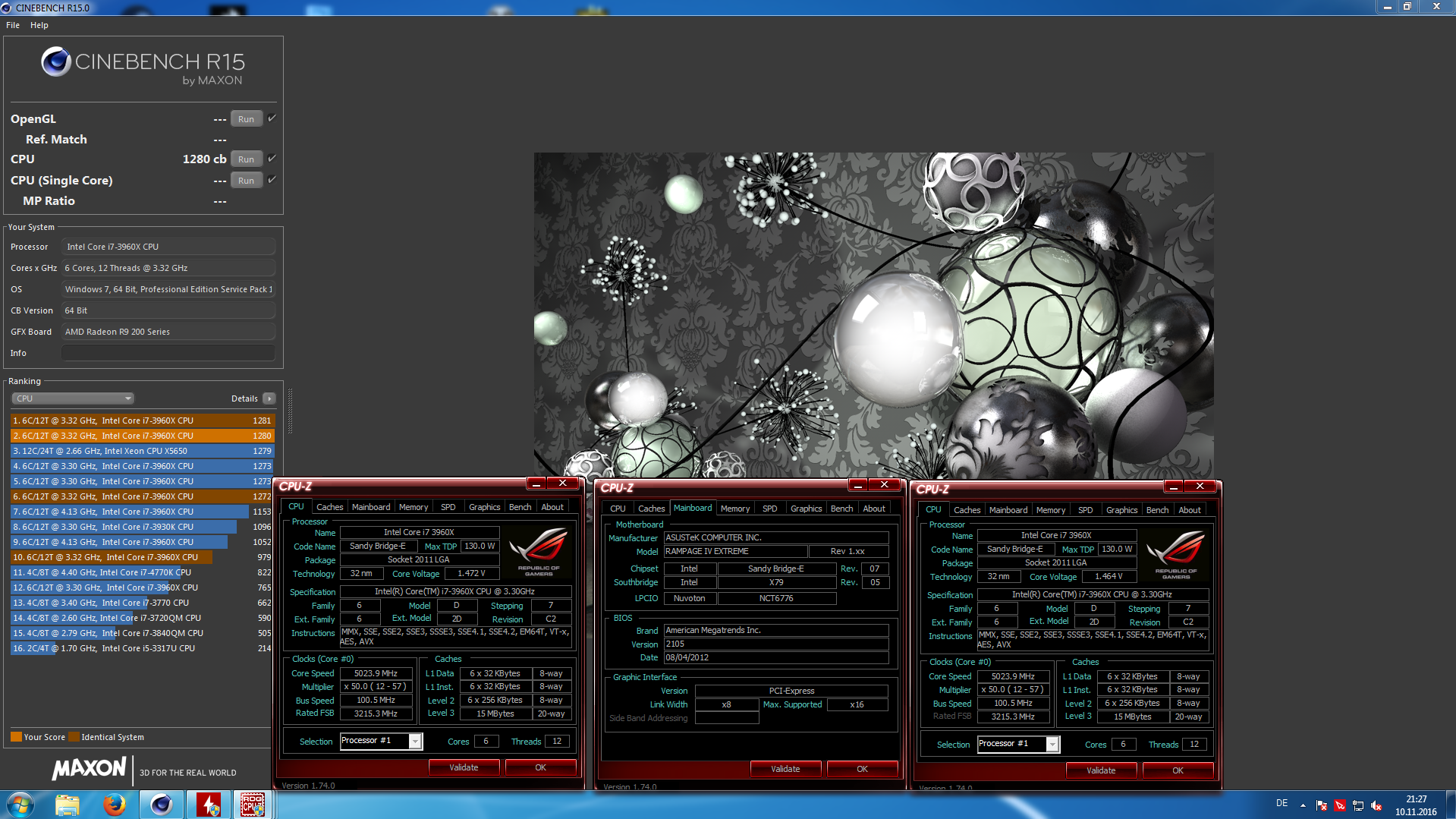Open the clock showing 21:27

[x=1416, y=805]
